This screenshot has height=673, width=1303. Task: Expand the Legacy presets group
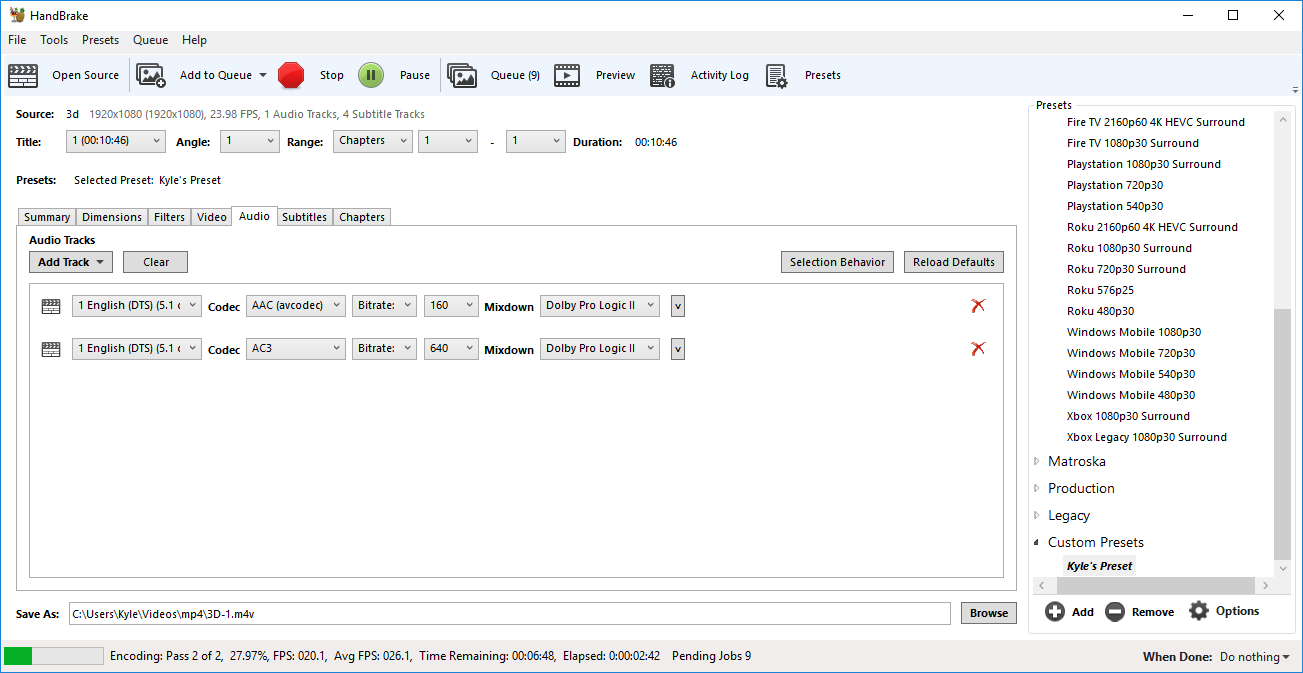(x=1036, y=516)
